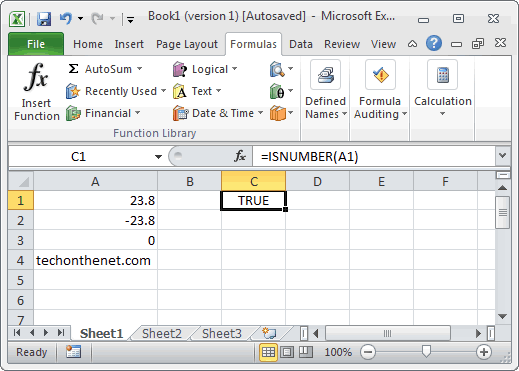Insert a new worksheet tab icon
The image size is (519, 371).
[268, 333]
